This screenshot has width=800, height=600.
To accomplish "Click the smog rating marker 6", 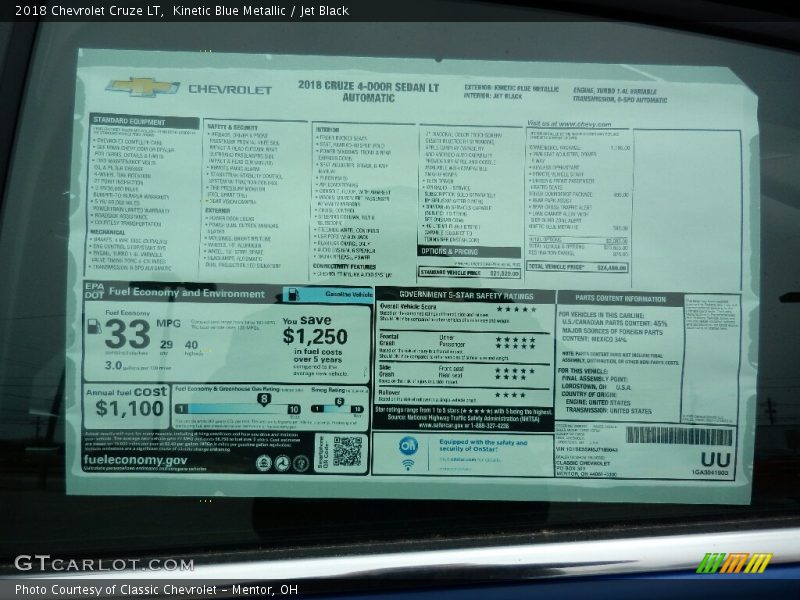I will pos(339,402).
